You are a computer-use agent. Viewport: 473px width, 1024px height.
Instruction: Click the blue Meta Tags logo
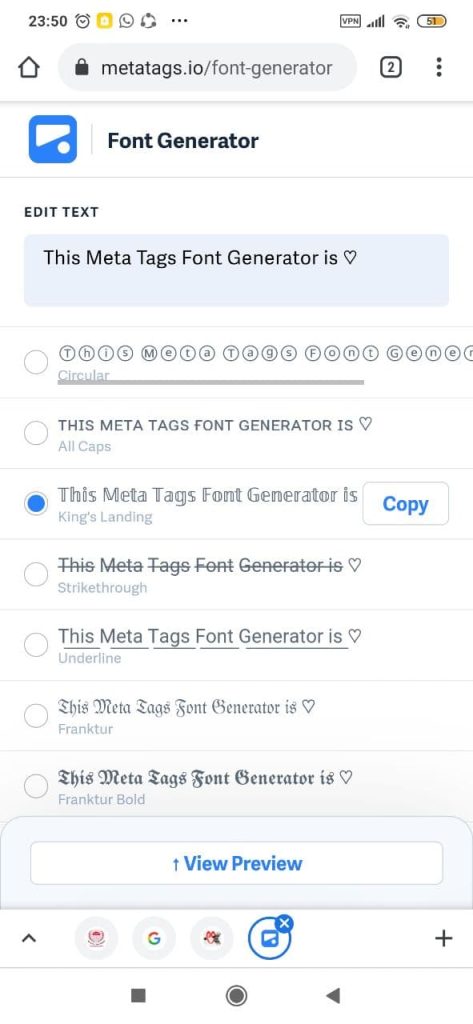pos(53,139)
